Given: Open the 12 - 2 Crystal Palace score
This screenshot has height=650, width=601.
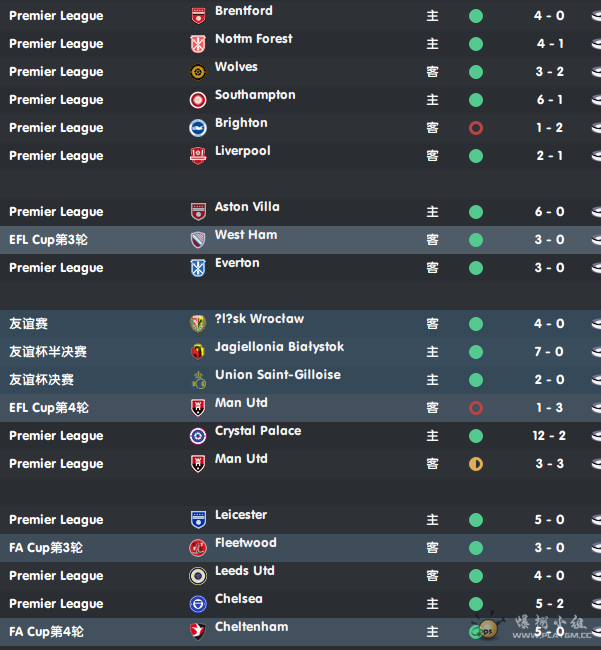Looking at the screenshot, I should [549, 436].
